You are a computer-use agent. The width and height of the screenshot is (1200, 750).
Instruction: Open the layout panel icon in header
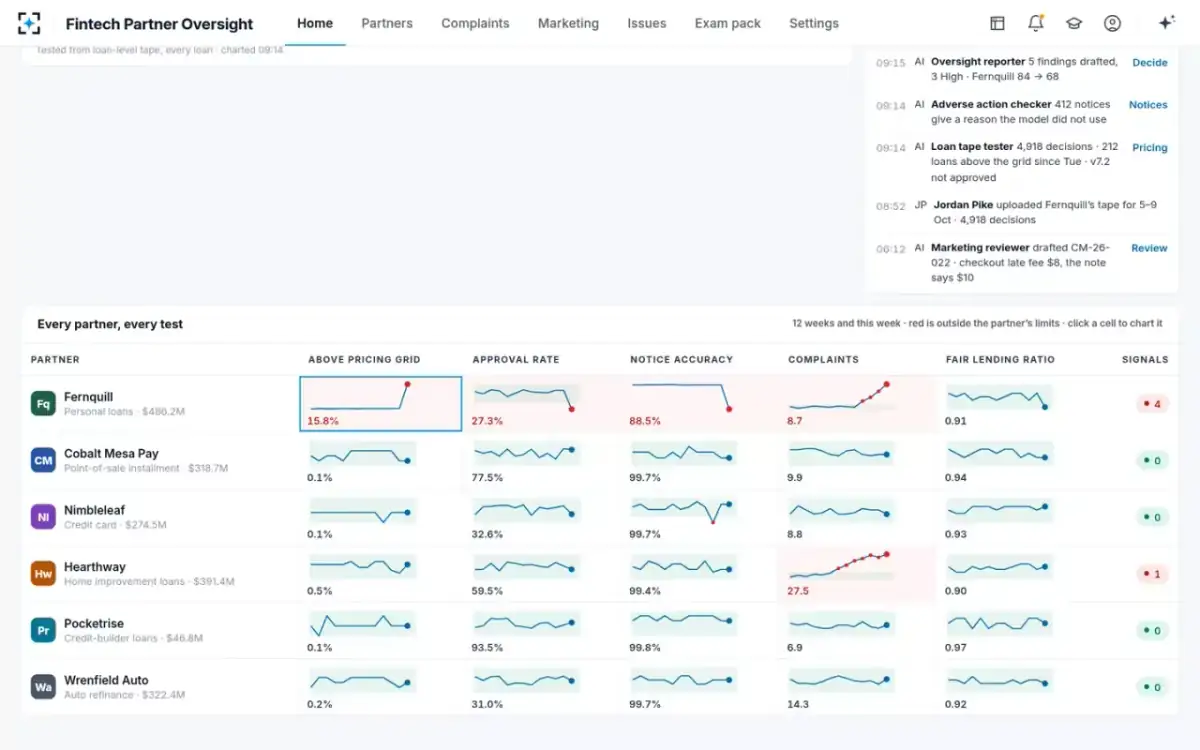click(x=997, y=23)
